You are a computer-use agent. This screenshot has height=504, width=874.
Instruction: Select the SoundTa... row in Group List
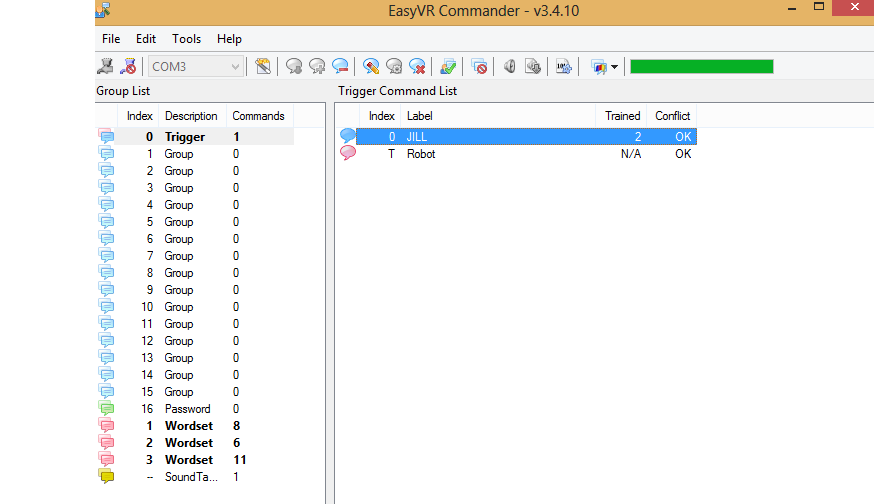click(x=195, y=477)
